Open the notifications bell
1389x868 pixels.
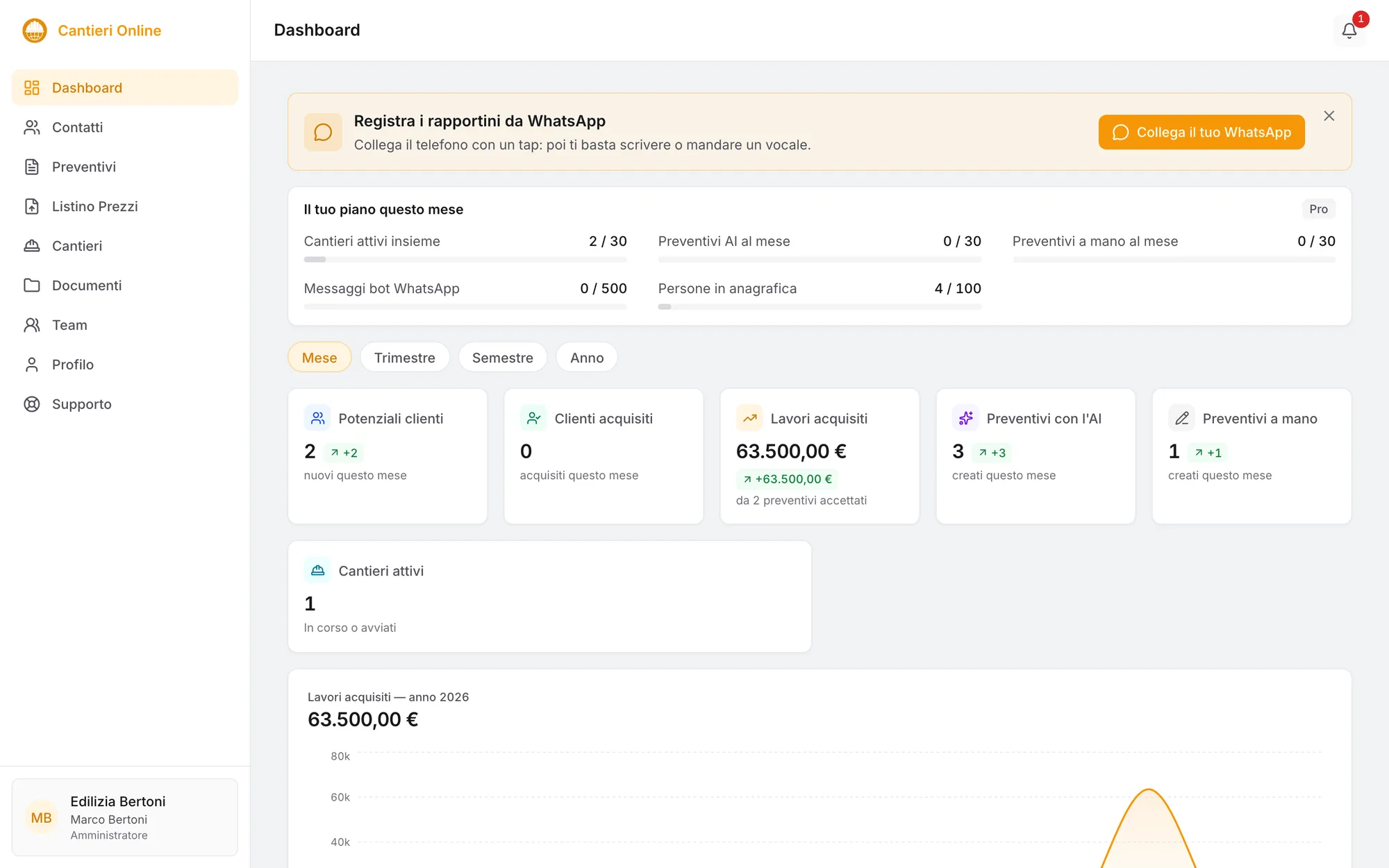coord(1349,31)
